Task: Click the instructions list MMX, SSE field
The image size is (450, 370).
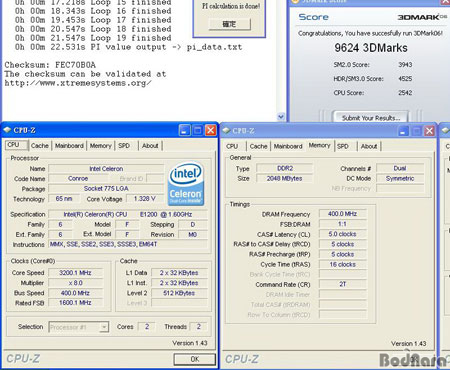Action: [128, 244]
